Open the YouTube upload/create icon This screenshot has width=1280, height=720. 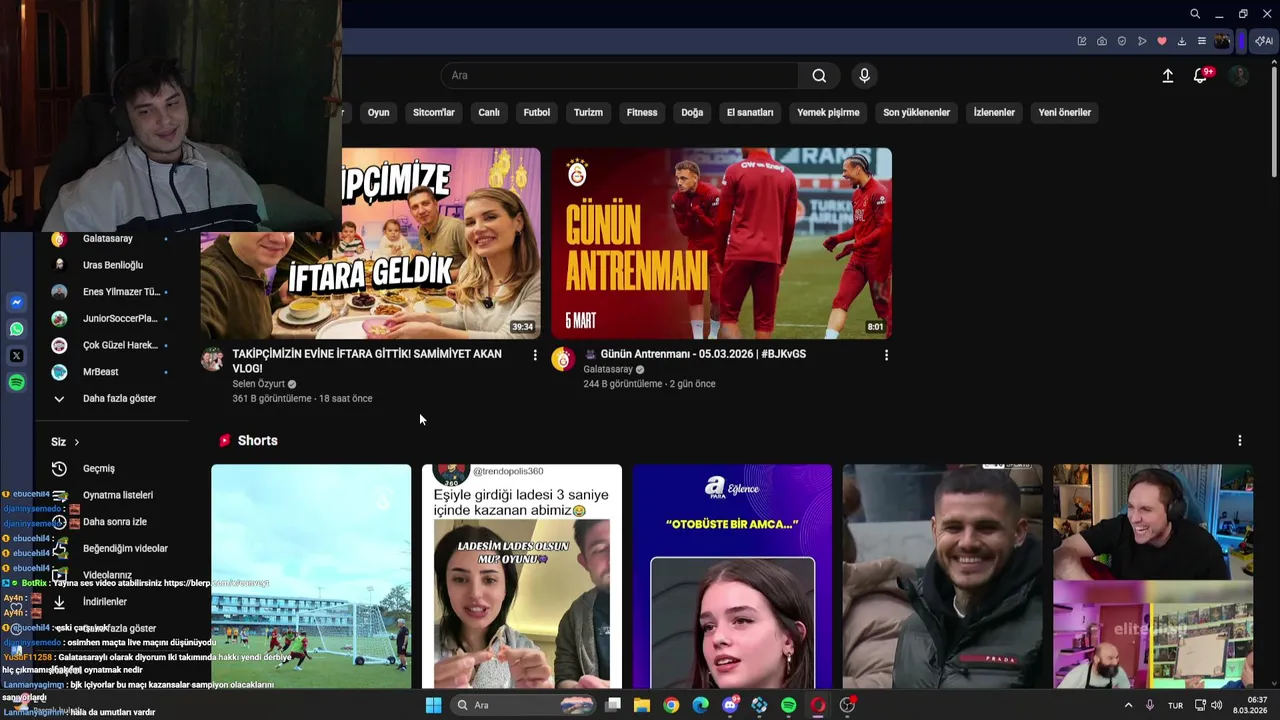1167,76
